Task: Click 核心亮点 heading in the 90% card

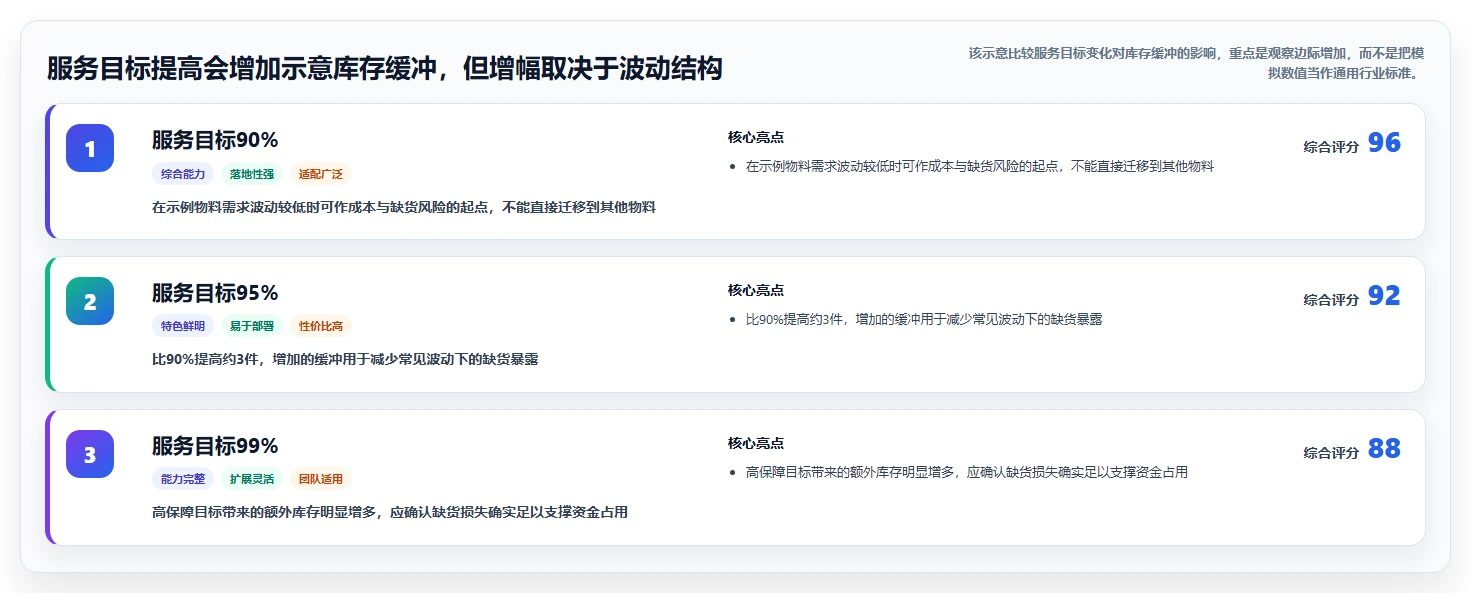Action: [x=756, y=137]
